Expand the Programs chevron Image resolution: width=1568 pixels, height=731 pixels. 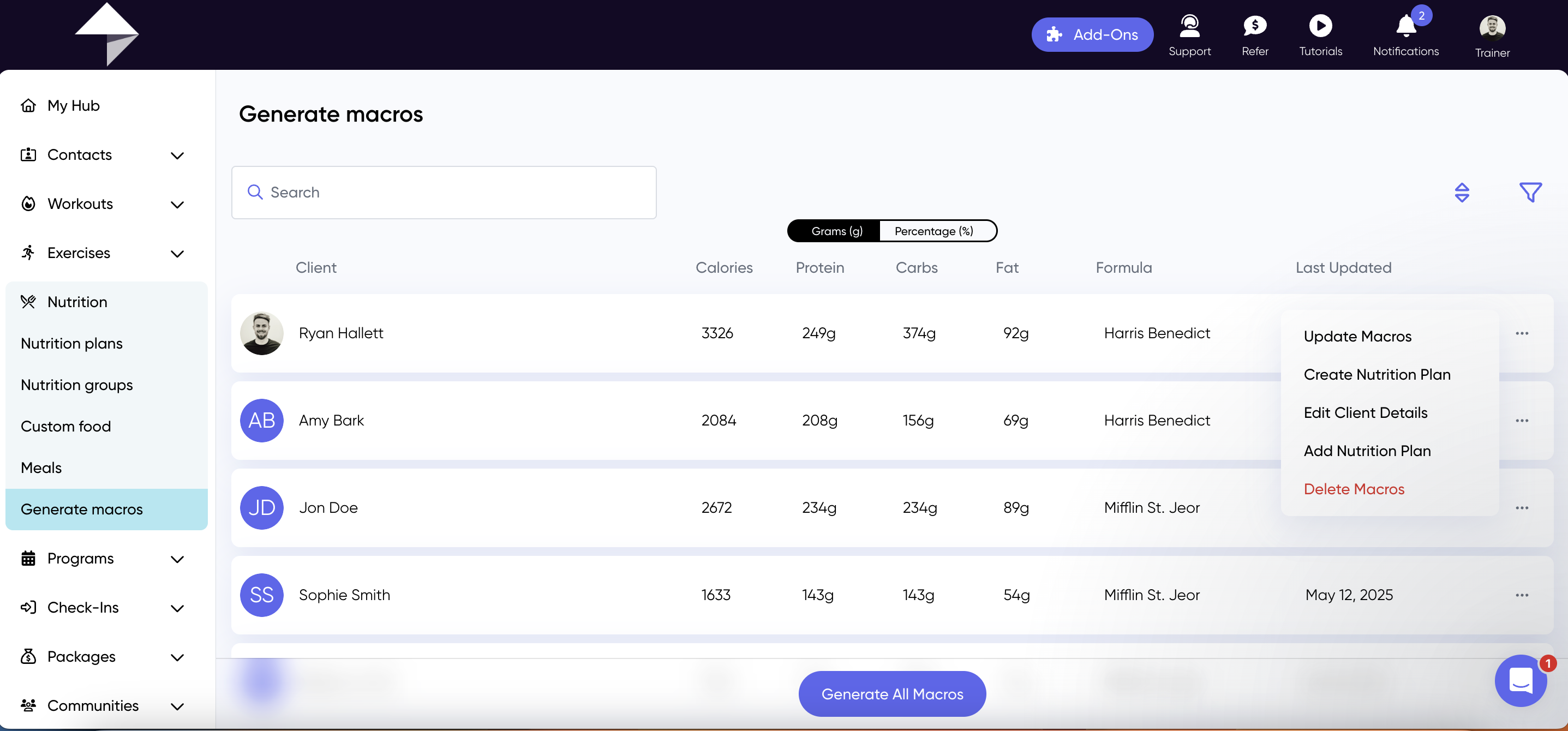point(177,559)
